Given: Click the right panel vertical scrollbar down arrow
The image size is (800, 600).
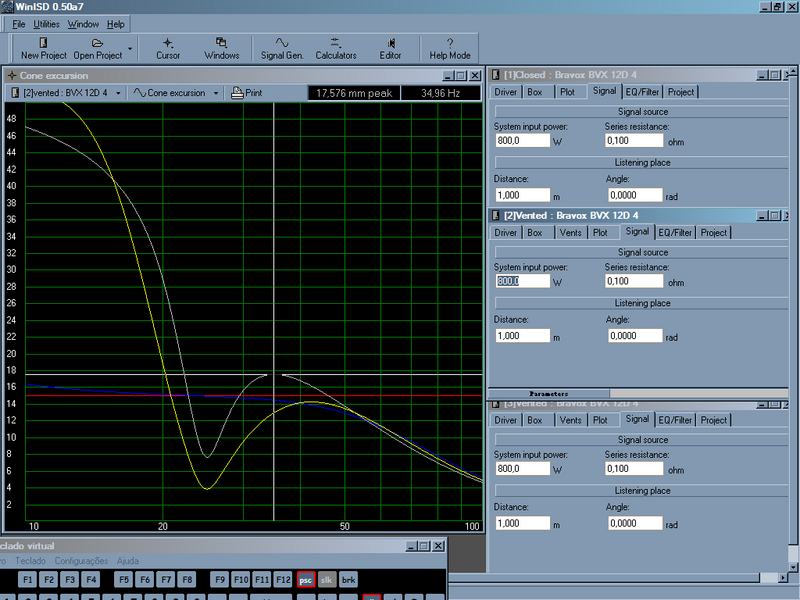Looking at the screenshot, I should 793,567.
